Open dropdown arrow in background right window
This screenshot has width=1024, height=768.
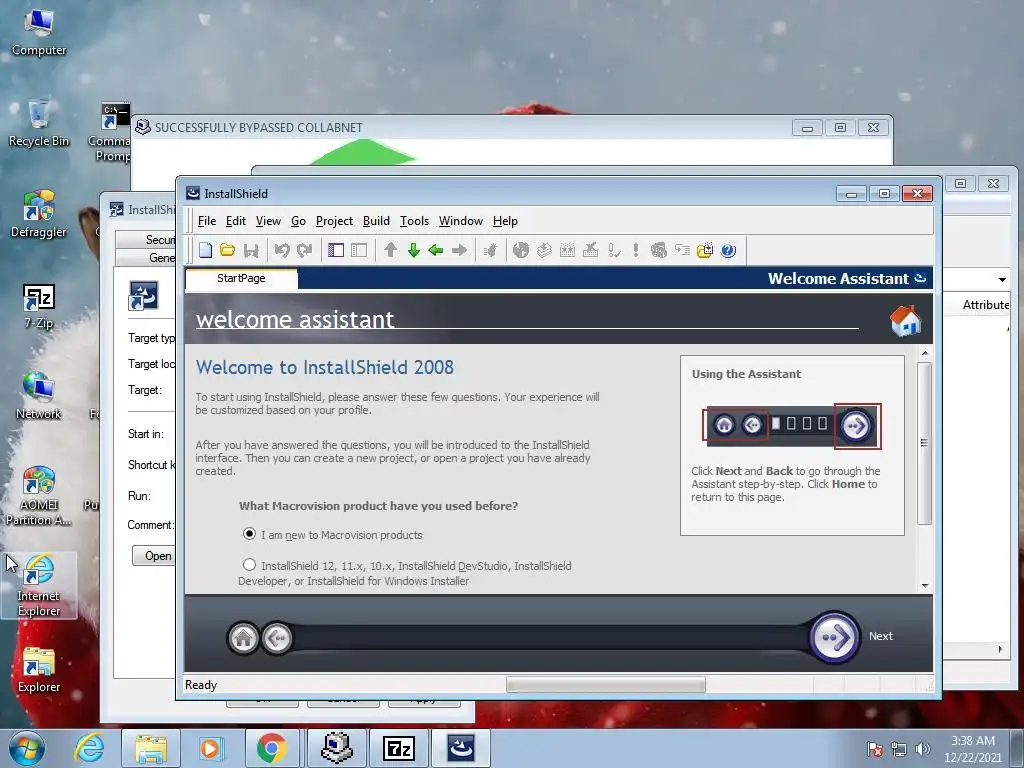tap(1002, 280)
